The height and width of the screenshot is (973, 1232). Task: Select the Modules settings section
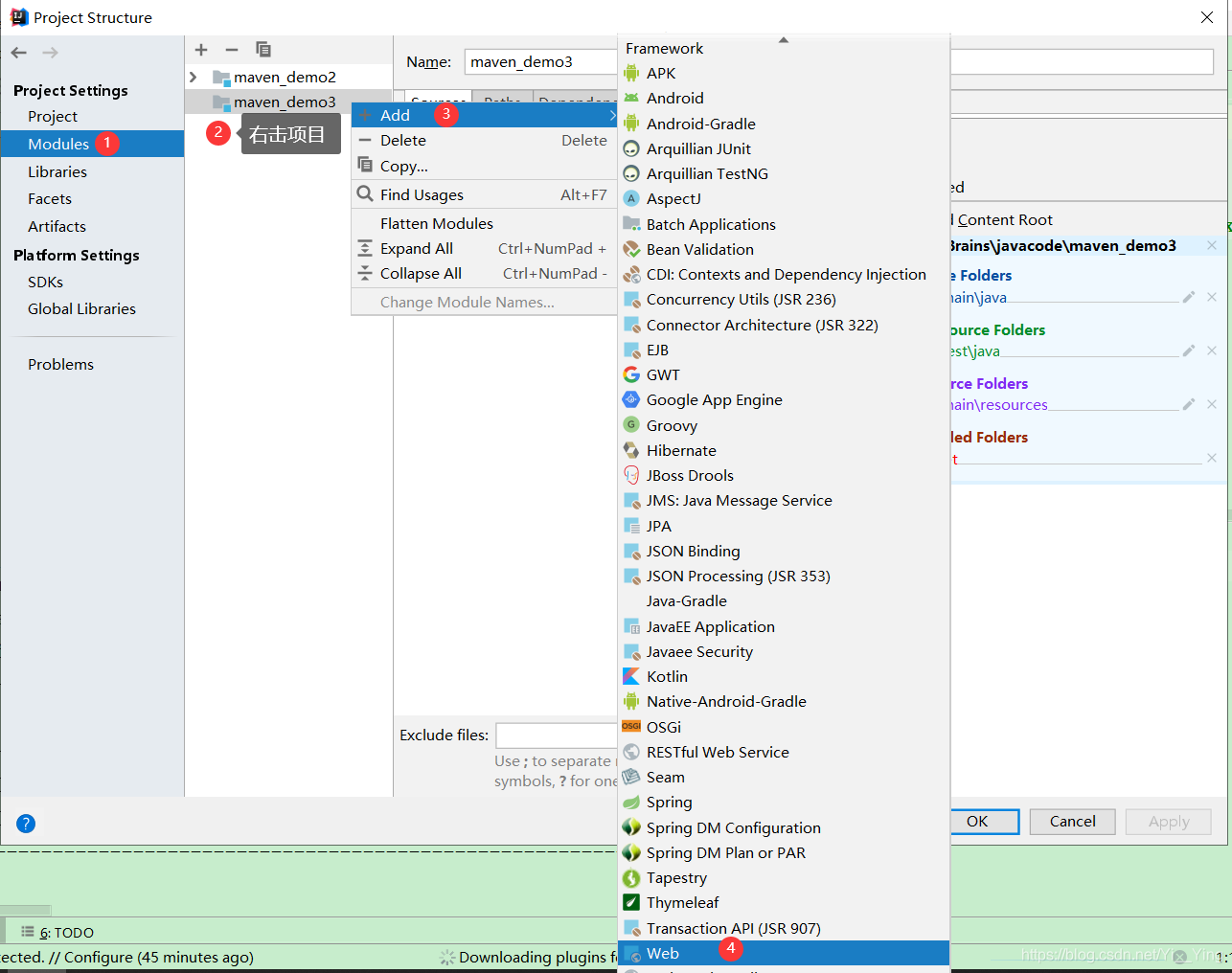(92, 144)
